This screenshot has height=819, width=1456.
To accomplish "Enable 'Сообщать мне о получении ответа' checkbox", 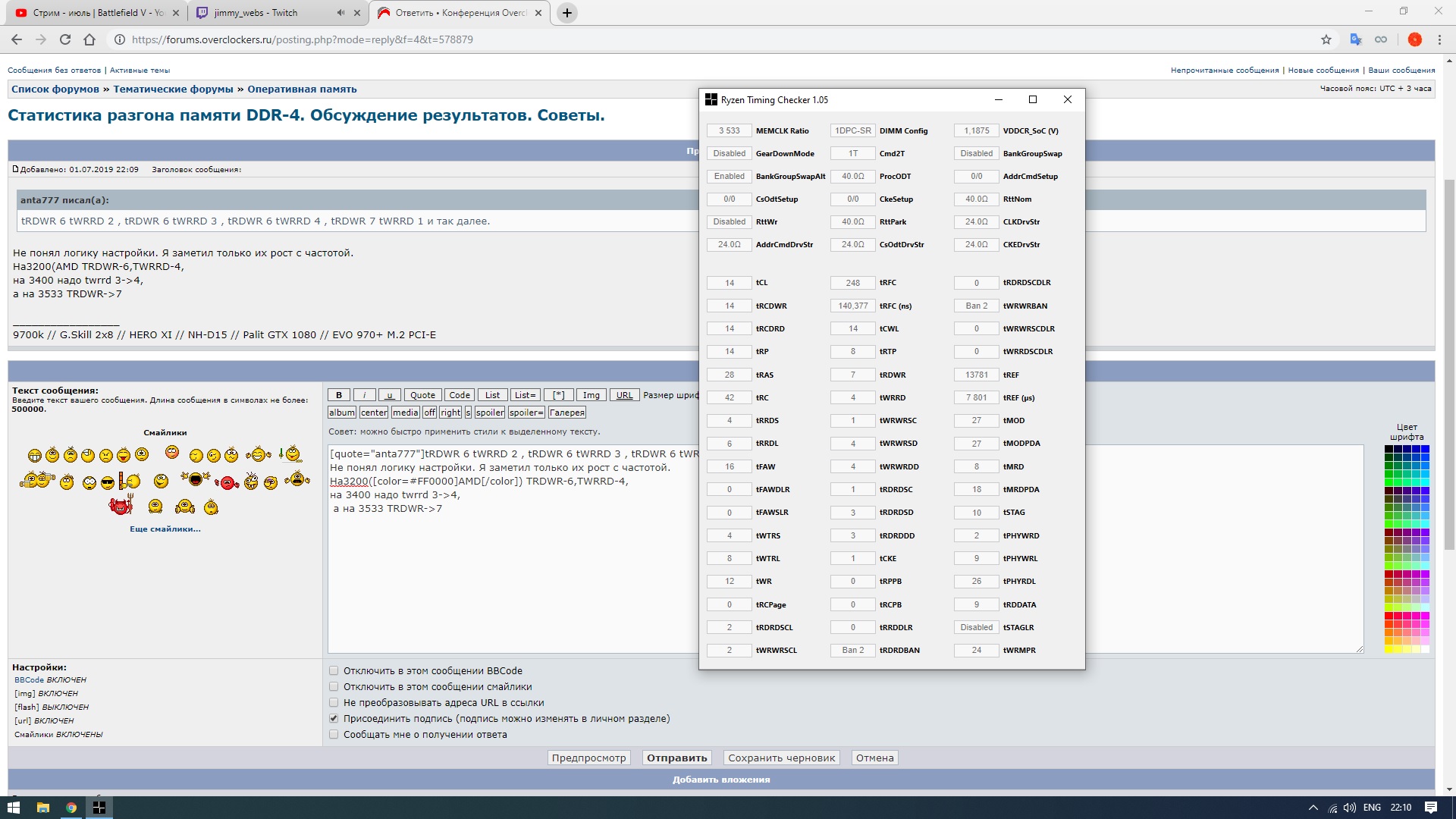I will (x=334, y=734).
